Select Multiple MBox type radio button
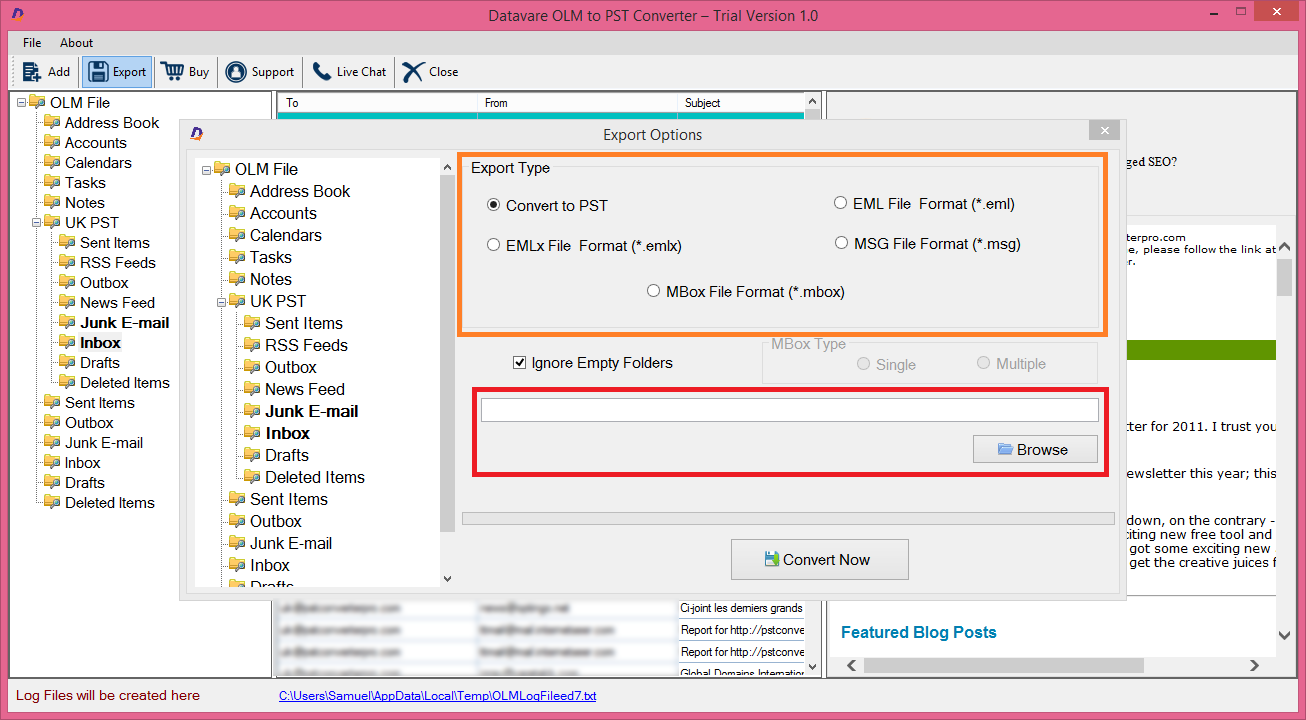 click(983, 363)
